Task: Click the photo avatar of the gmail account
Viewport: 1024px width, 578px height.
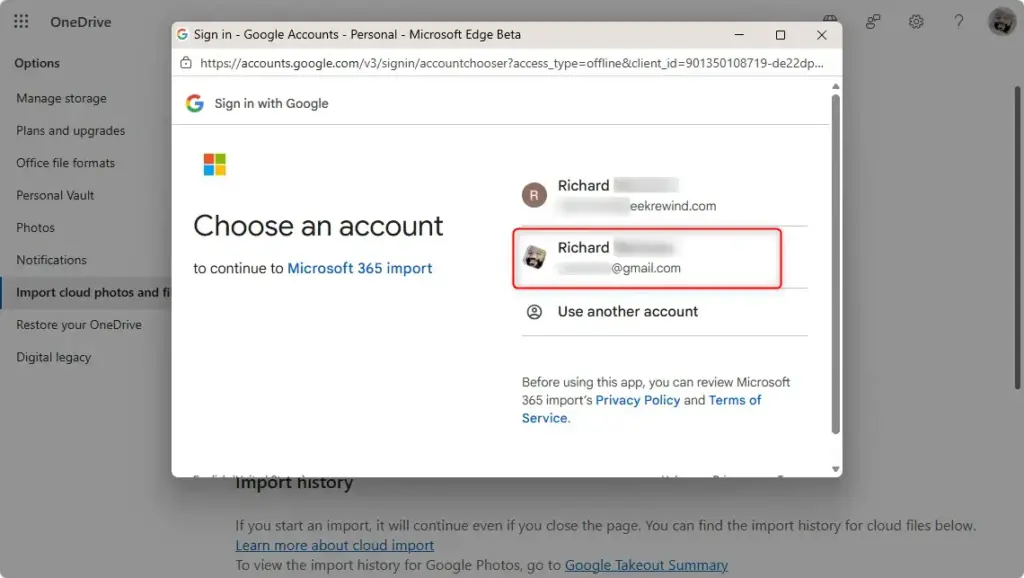Action: [x=534, y=257]
